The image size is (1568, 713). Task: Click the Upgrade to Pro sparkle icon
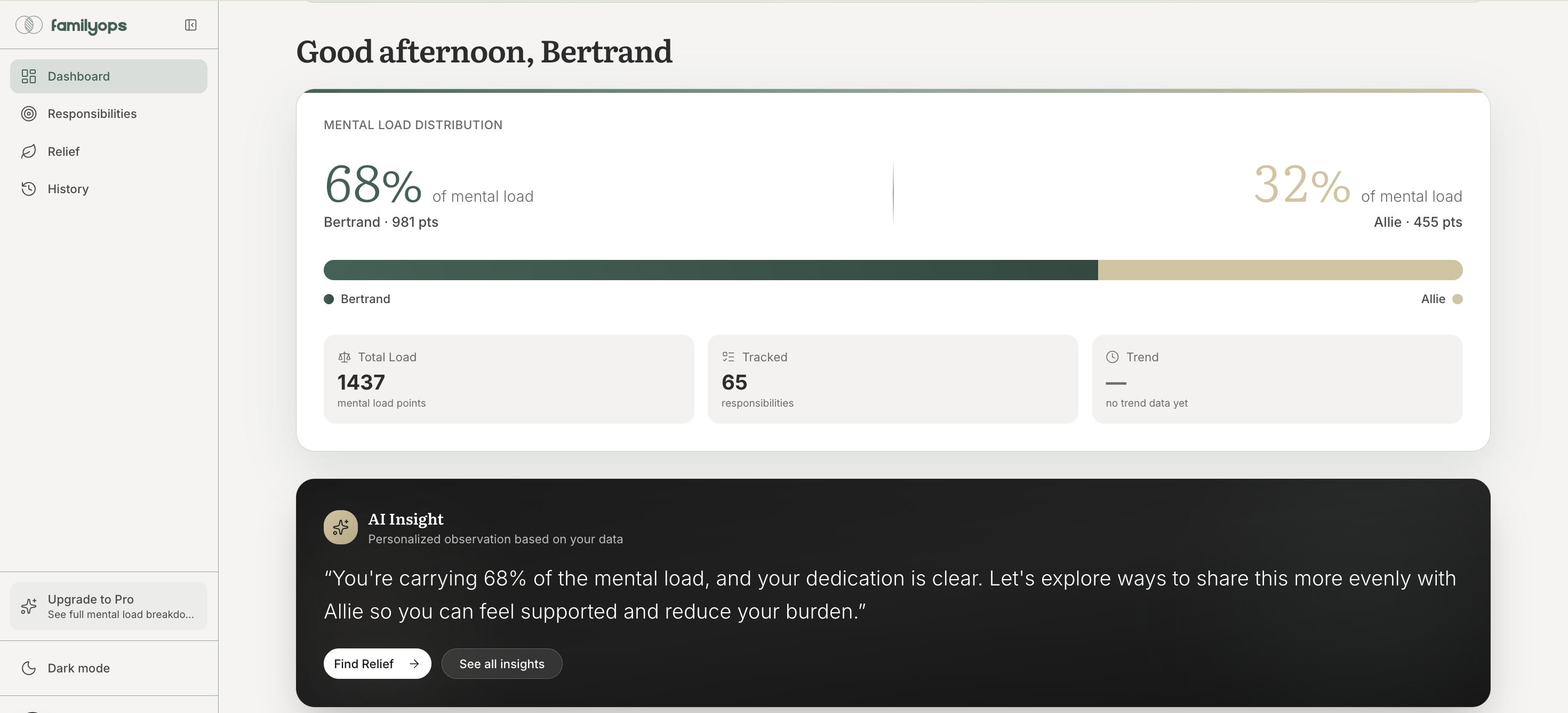coord(28,606)
